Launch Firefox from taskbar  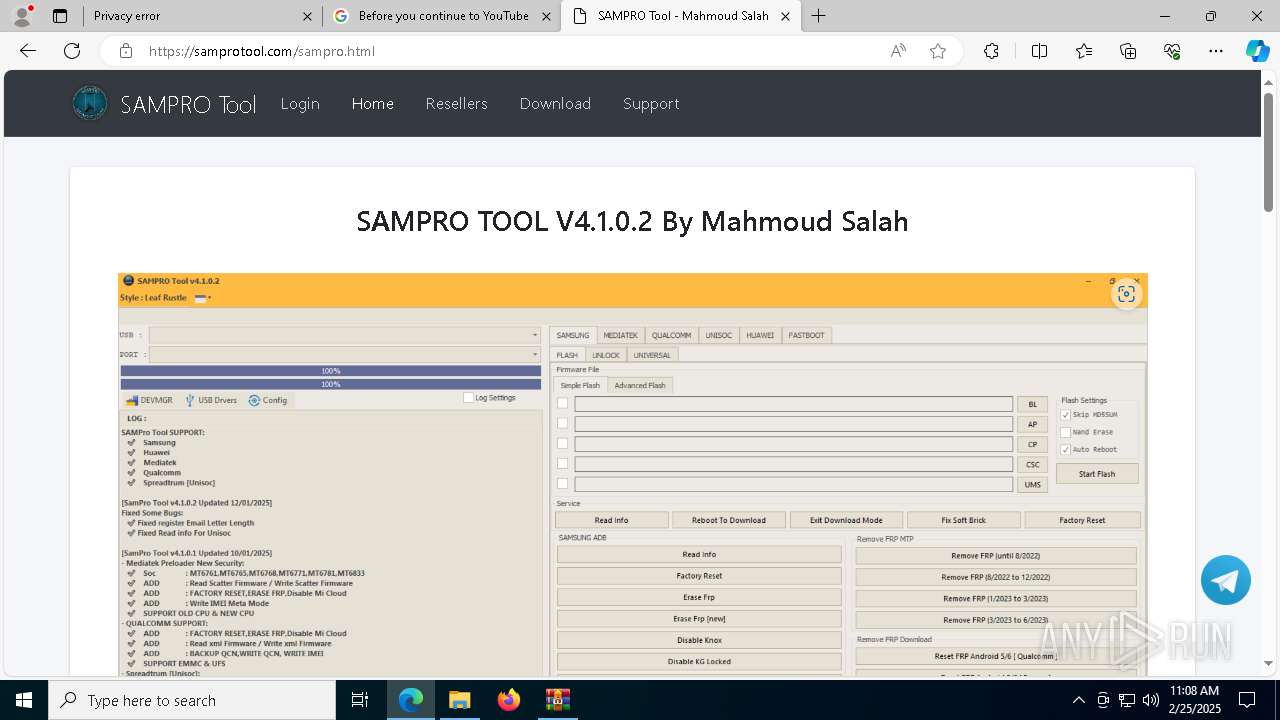point(509,700)
